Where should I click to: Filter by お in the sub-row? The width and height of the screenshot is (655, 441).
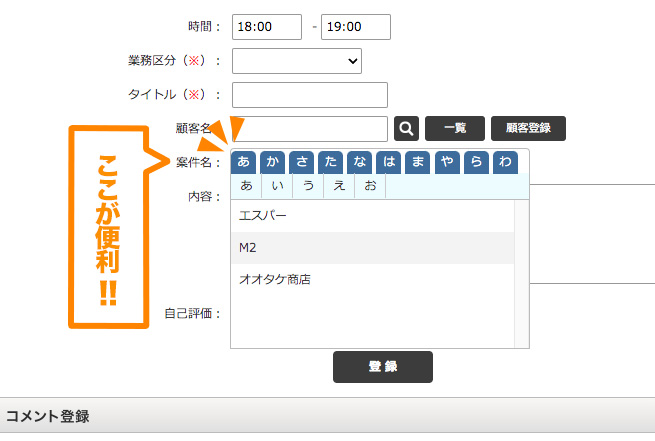coord(370,186)
